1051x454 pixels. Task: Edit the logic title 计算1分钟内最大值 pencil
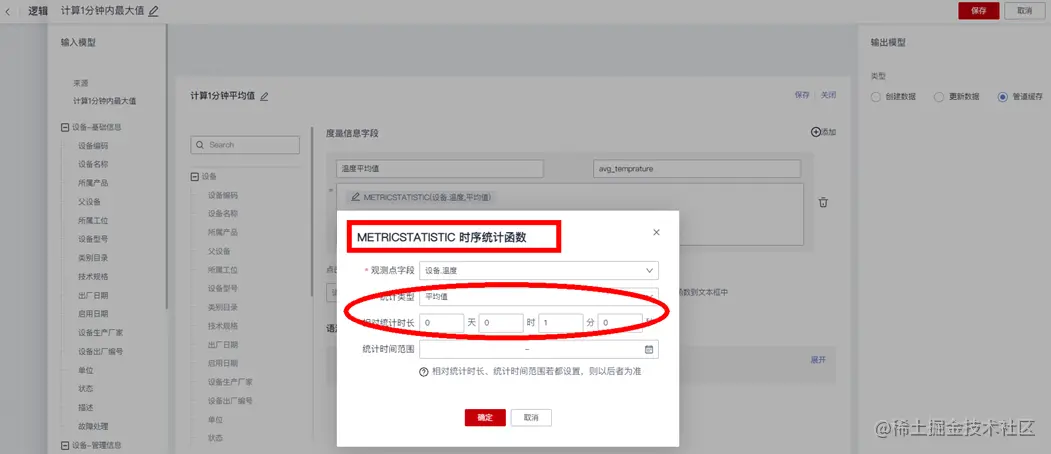(153, 11)
